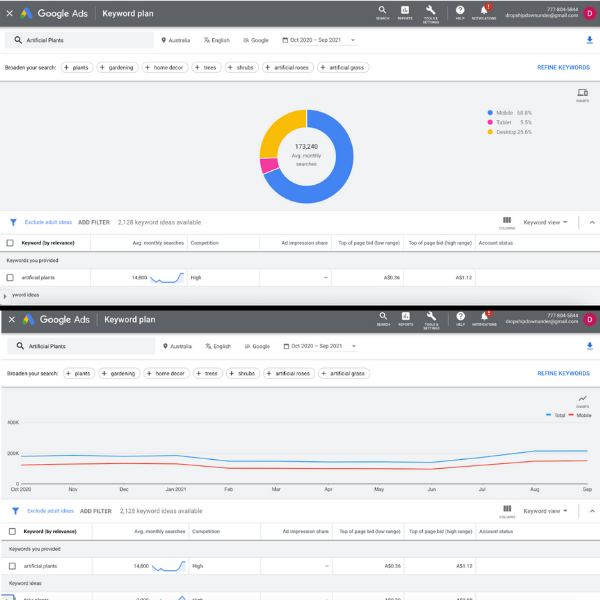Open account avatar D in bottom header
The image size is (600, 600).
click(590, 320)
